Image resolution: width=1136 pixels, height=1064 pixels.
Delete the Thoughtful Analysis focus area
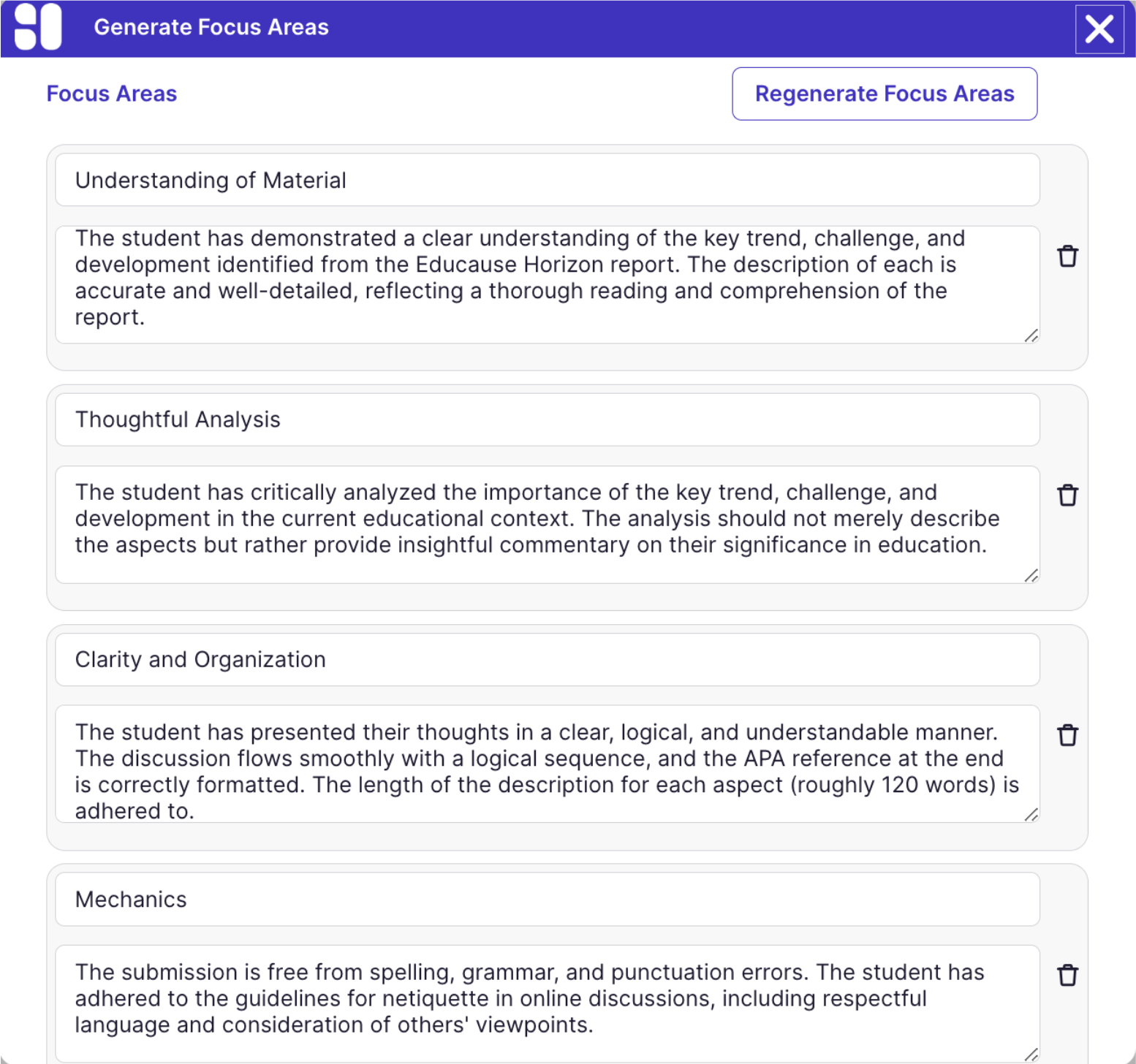point(1067,495)
